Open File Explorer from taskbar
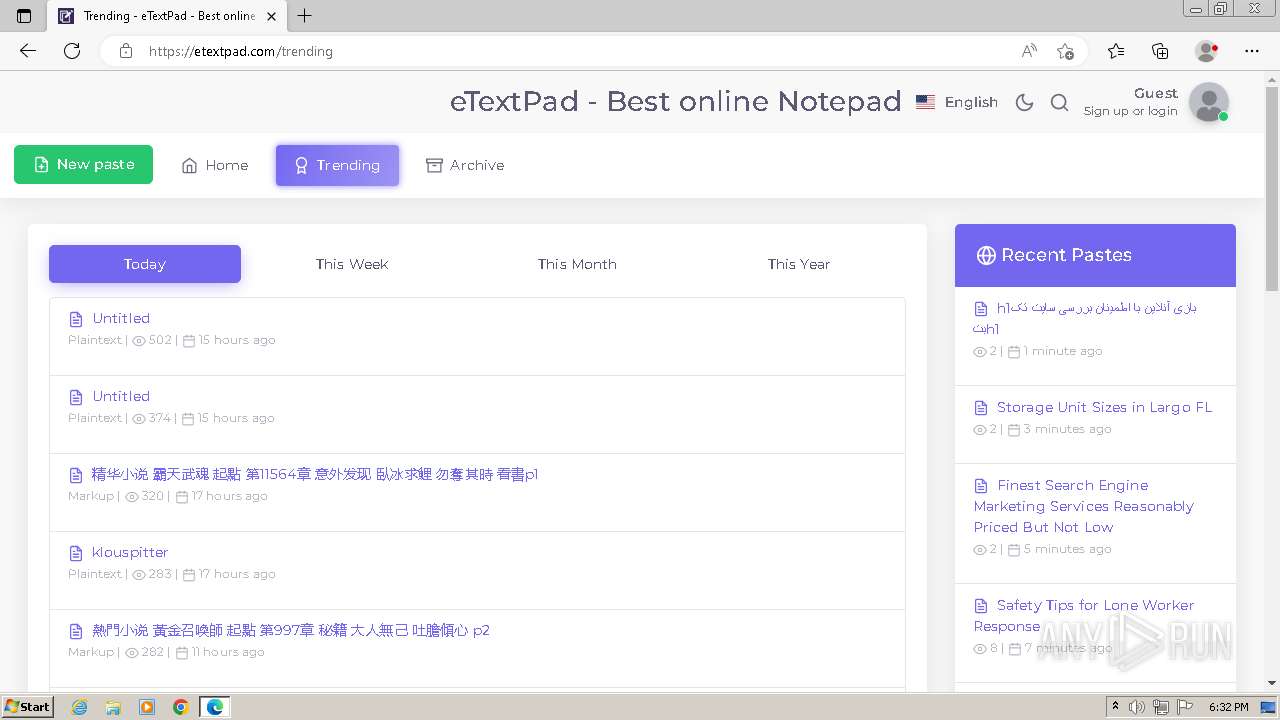 click(x=113, y=707)
